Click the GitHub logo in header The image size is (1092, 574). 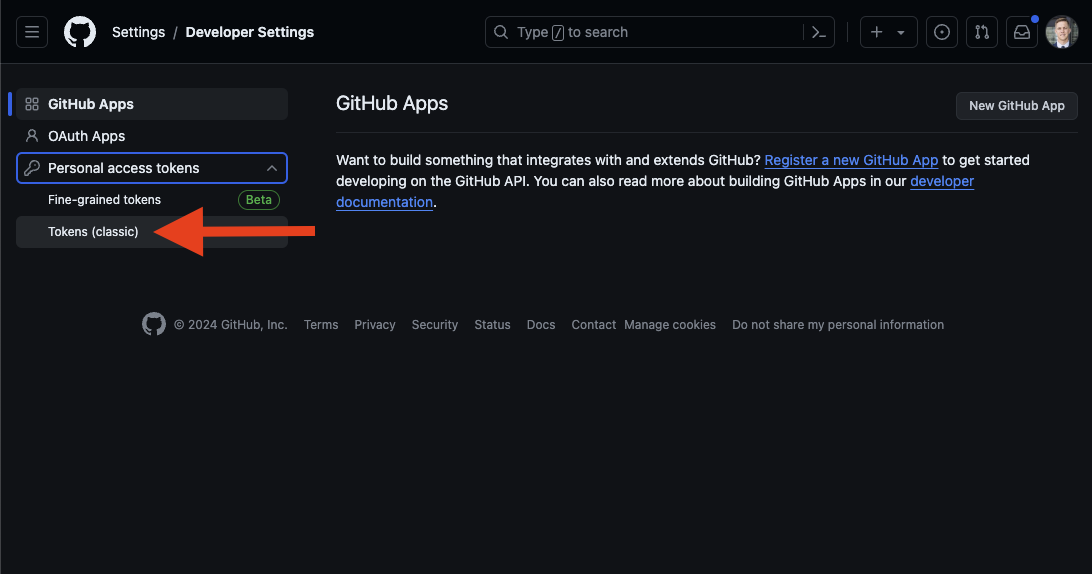(80, 32)
